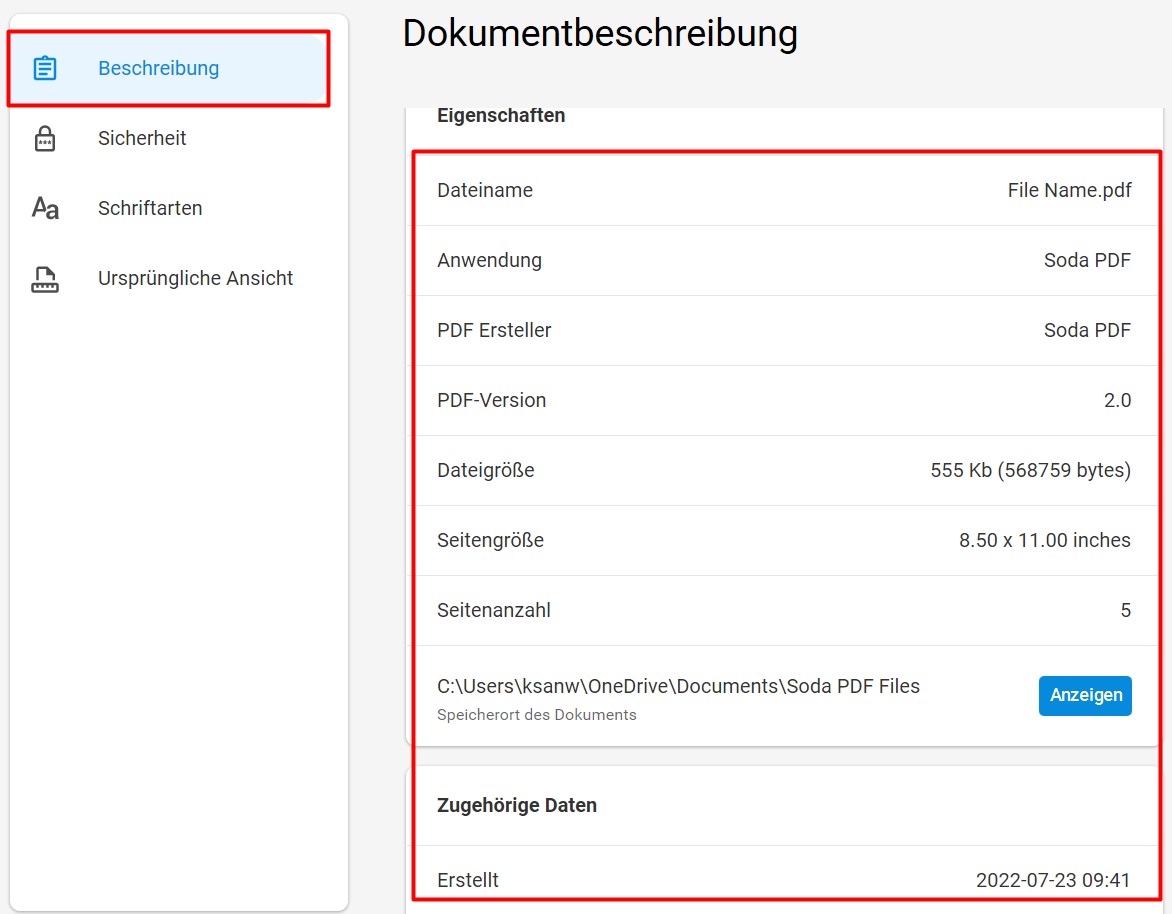
Task: Click the Dateiname label
Action: pos(485,190)
